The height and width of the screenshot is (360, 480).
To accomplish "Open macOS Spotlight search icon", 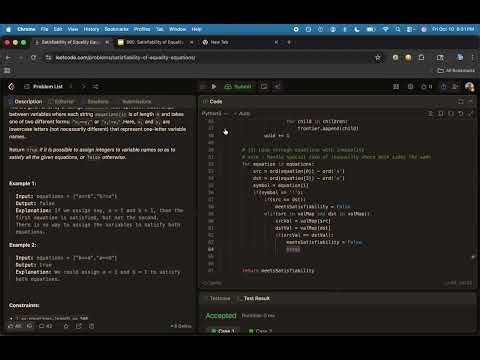I will click(398, 29).
